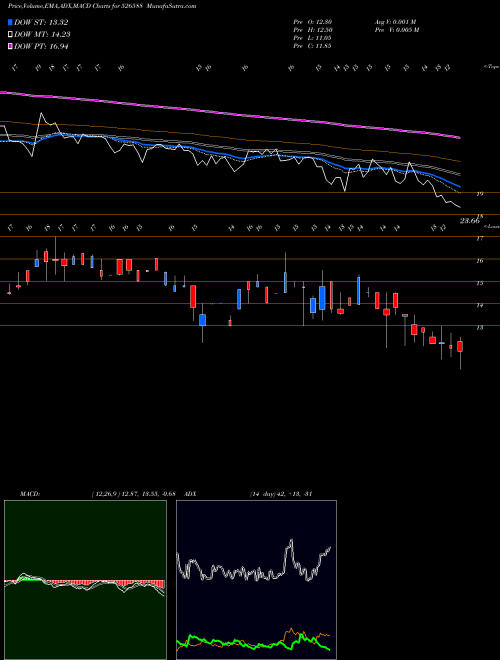Select the 'Pre V: 0.005 M' volume text
500x660 pixels.
click(x=396, y=30)
